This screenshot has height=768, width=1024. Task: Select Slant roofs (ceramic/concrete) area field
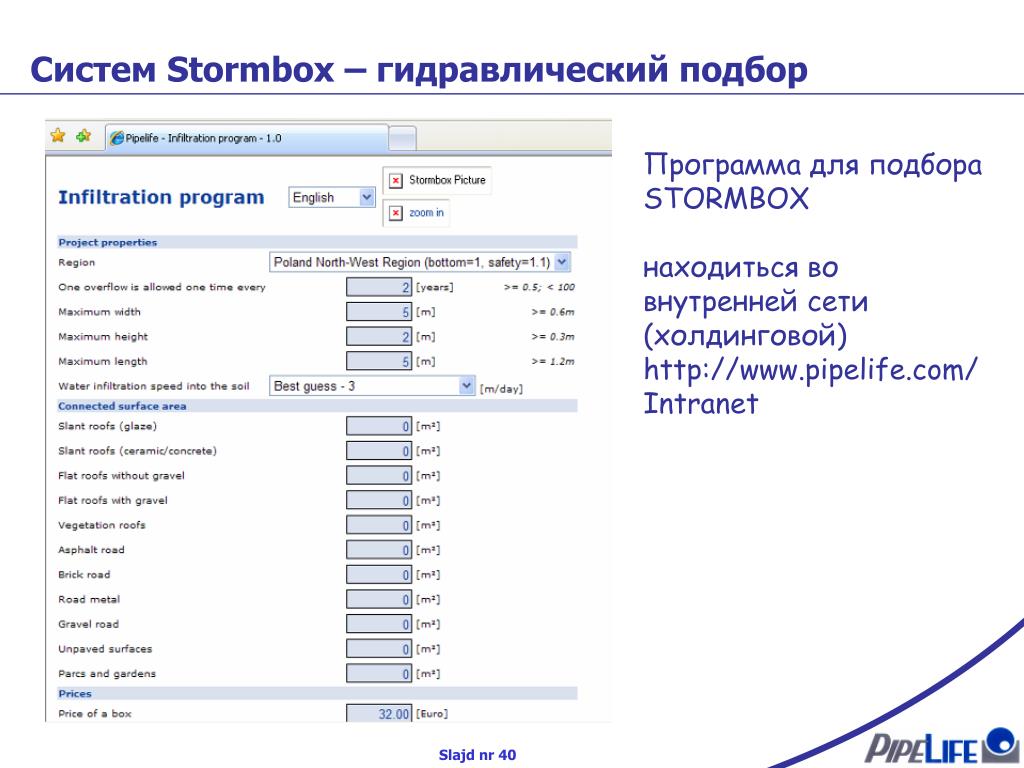click(379, 451)
